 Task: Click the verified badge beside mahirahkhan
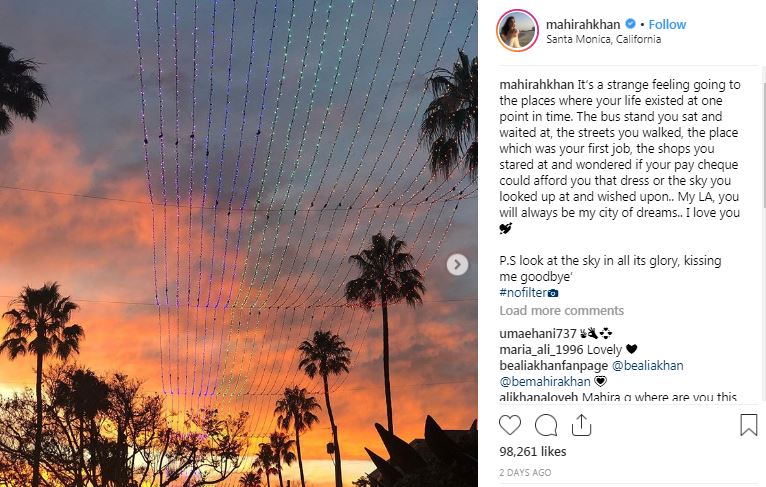(x=630, y=24)
